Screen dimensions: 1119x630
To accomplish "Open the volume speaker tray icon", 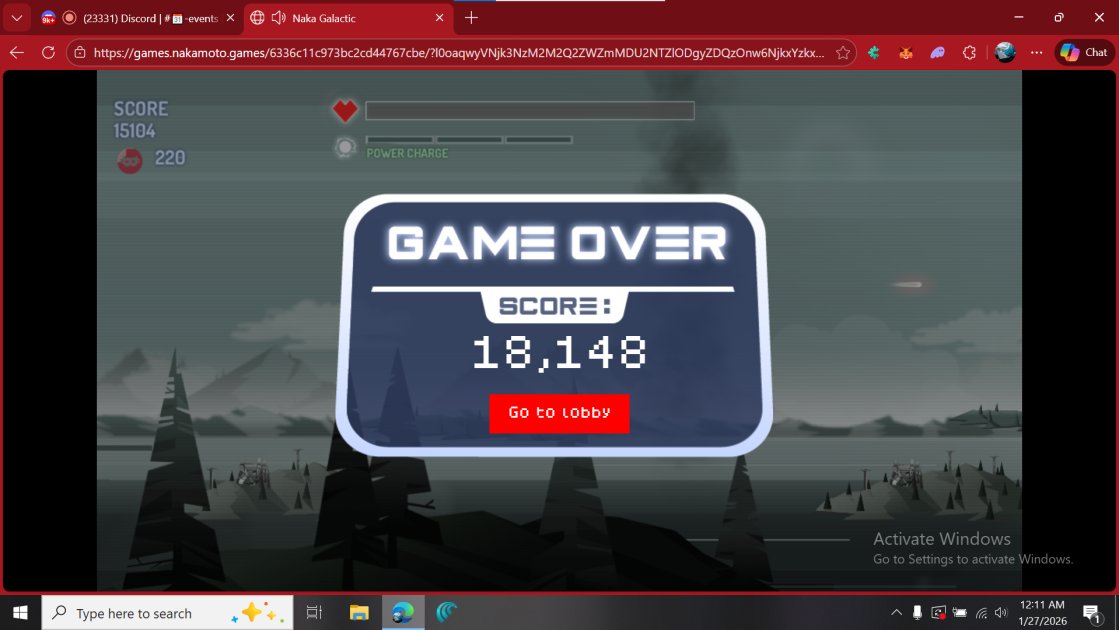I will 1001,612.
